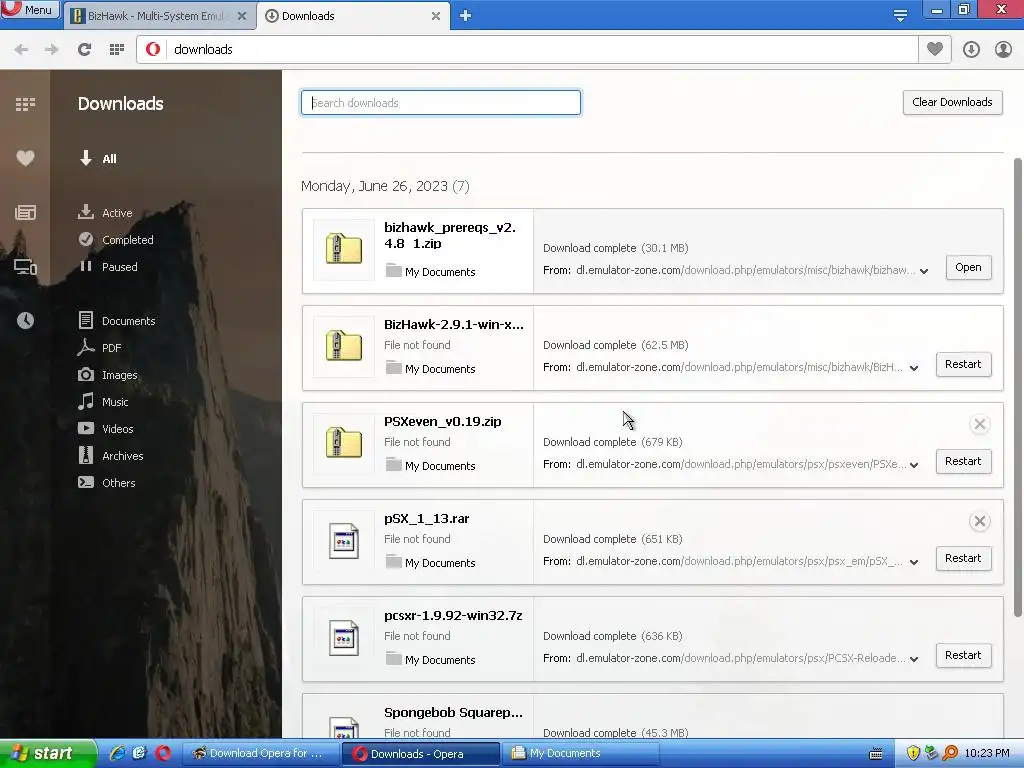Open Speed Dial grid from toolbar

click(117, 50)
